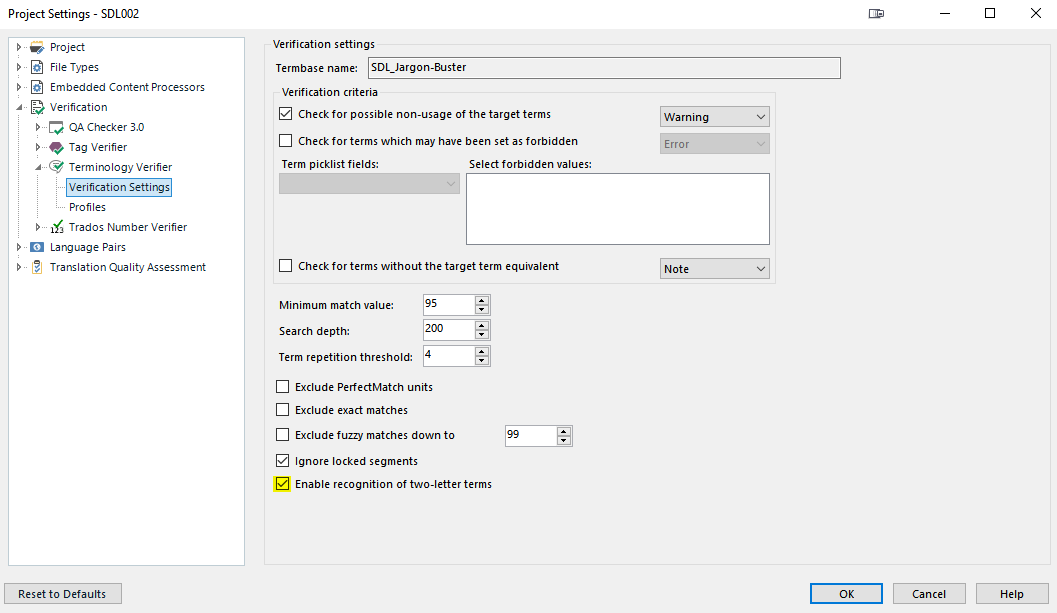The width and height of the screenshot is (1057, 613).
Task: Click the Embedded Content Processors icon
Action: [39, 87]
